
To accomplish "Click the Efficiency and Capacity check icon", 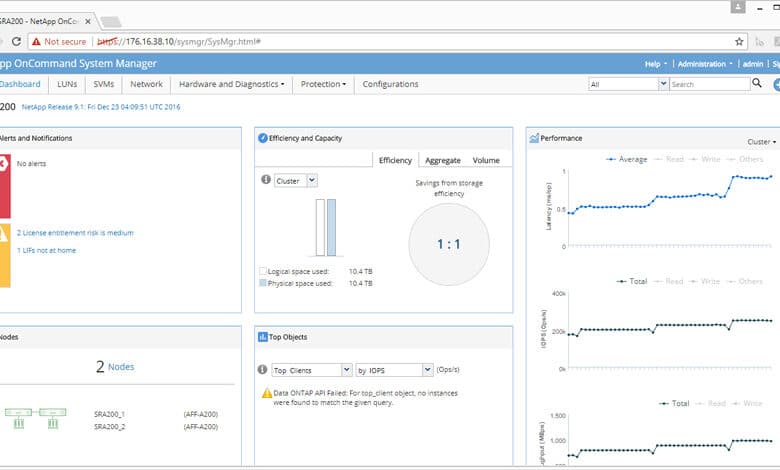I will pos(263,138).
